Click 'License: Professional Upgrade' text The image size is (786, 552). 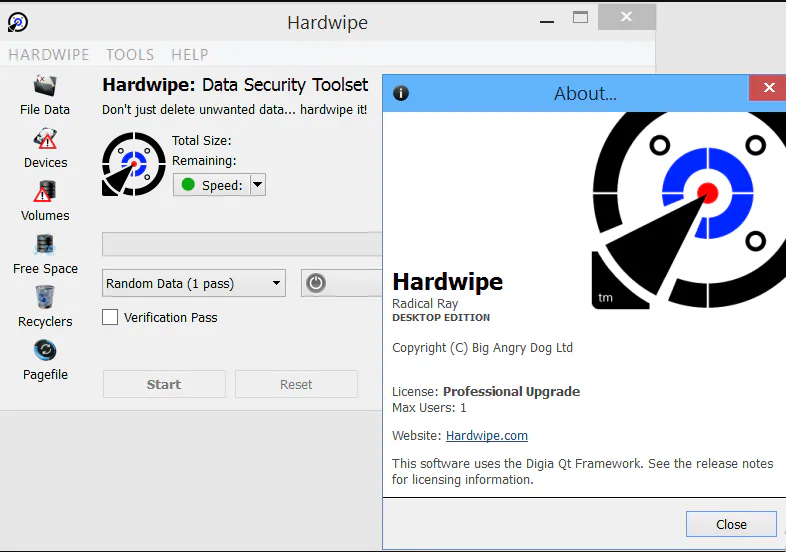(x=486, y=392)
